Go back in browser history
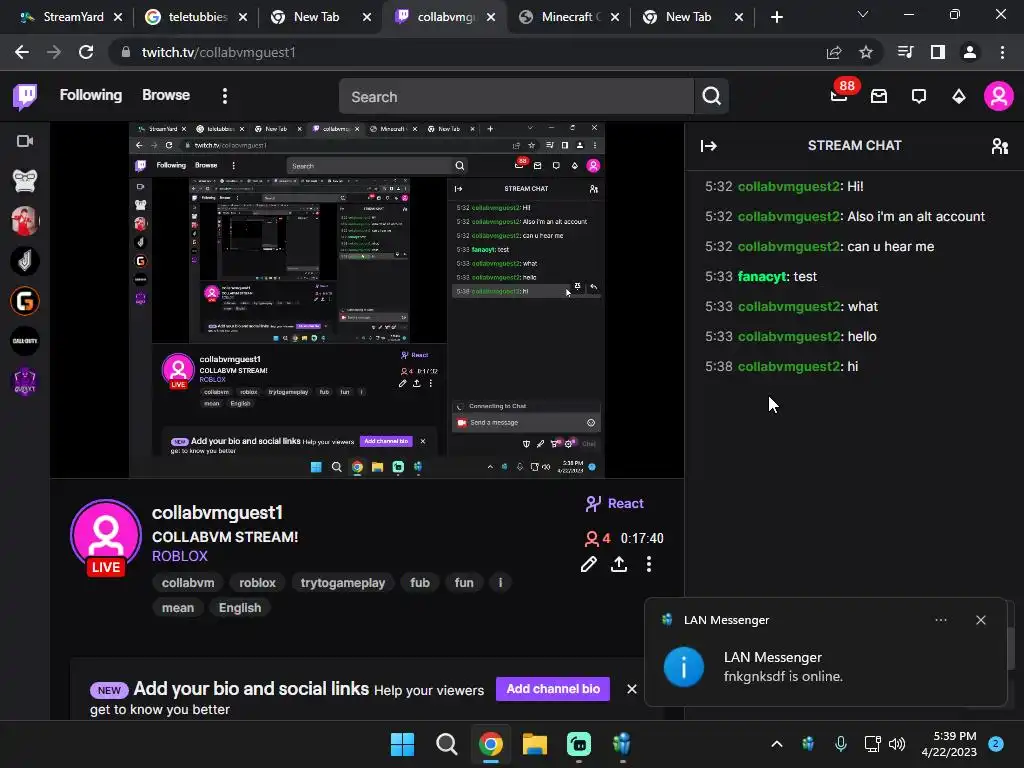1024x768 pixels. tap(22, 52)
